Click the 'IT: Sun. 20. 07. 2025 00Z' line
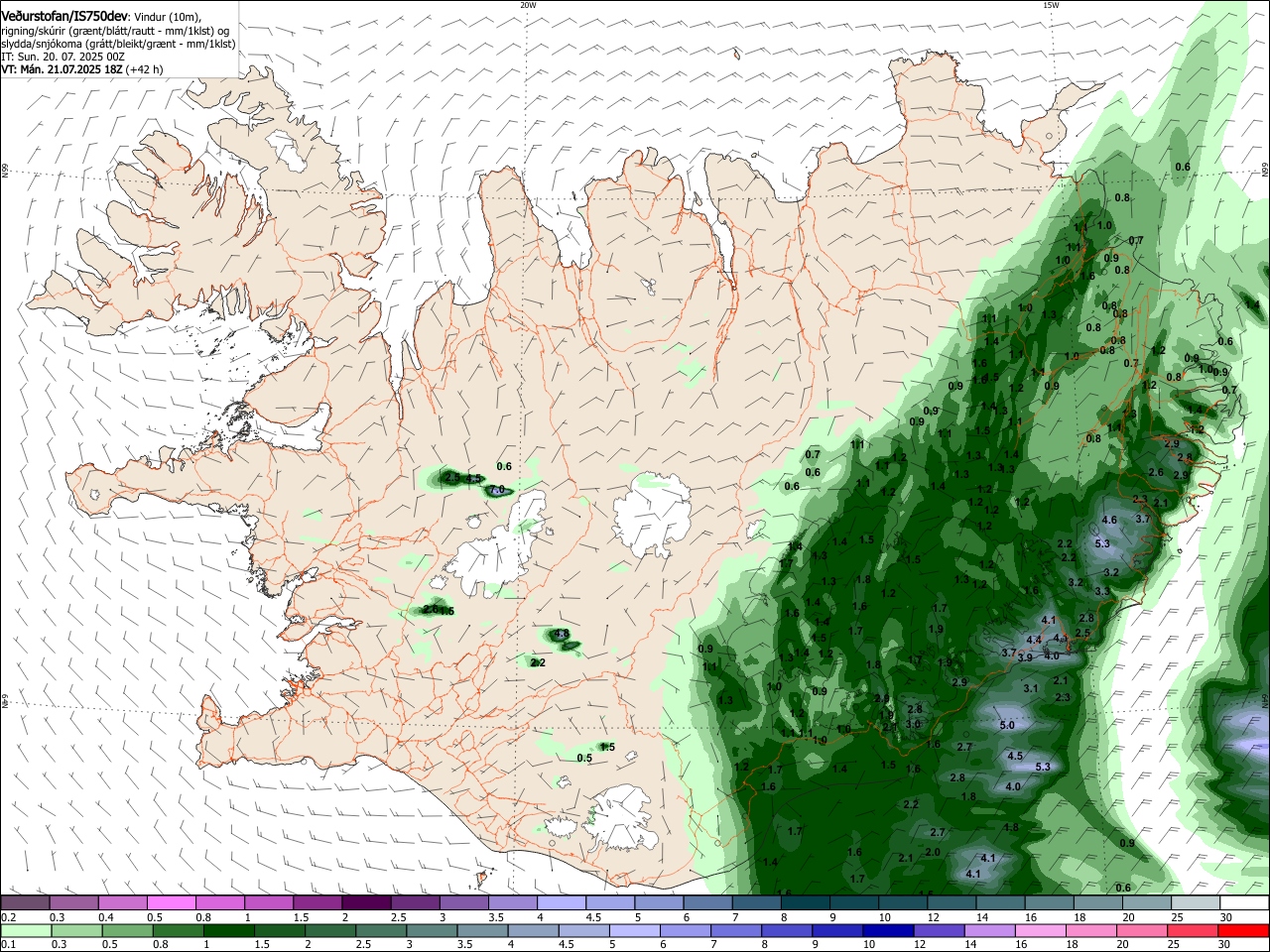The width and height of the screenshot is (1270, 952). (x=63, y=57)
